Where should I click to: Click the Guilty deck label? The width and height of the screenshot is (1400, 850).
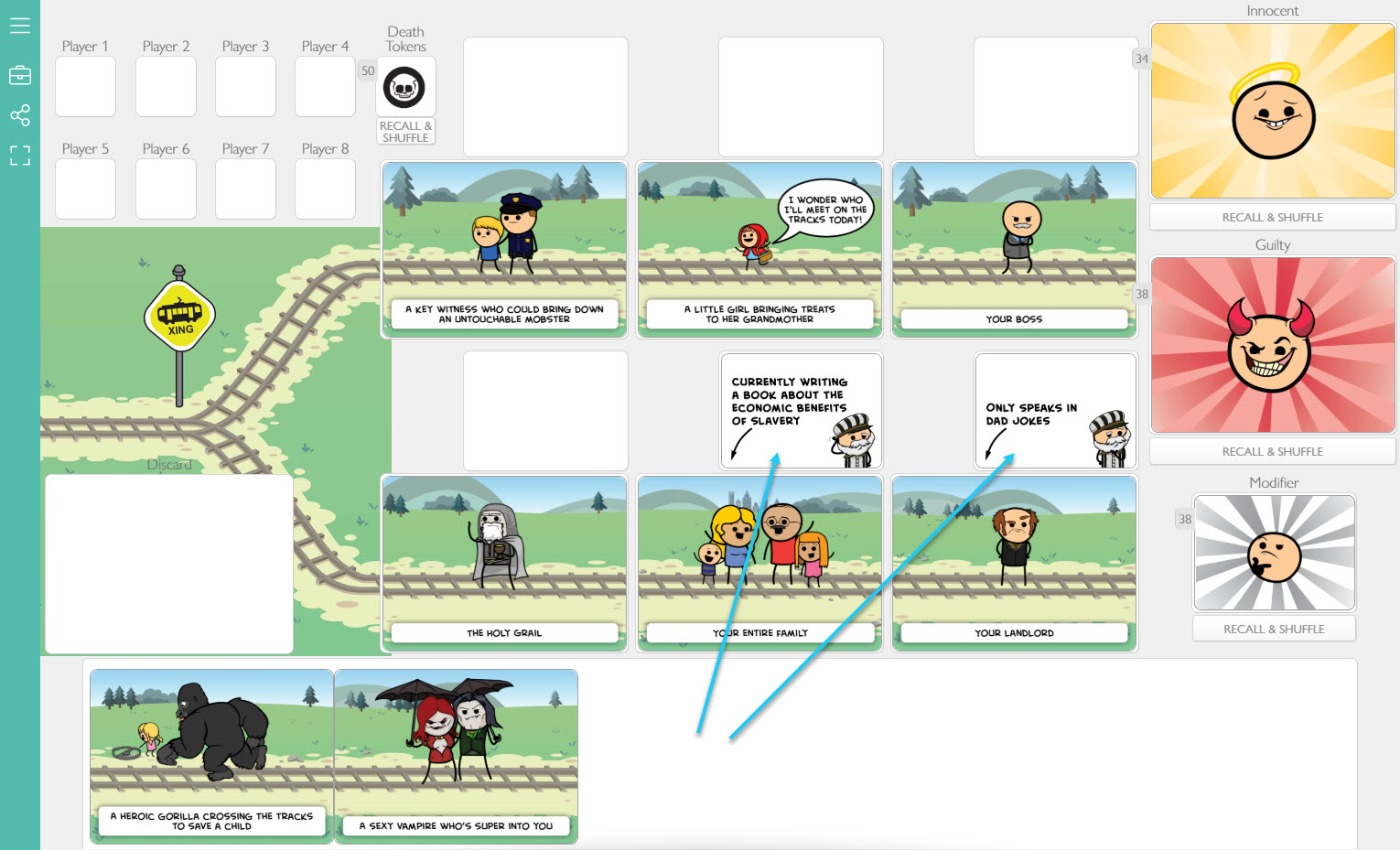(1272, 245)
